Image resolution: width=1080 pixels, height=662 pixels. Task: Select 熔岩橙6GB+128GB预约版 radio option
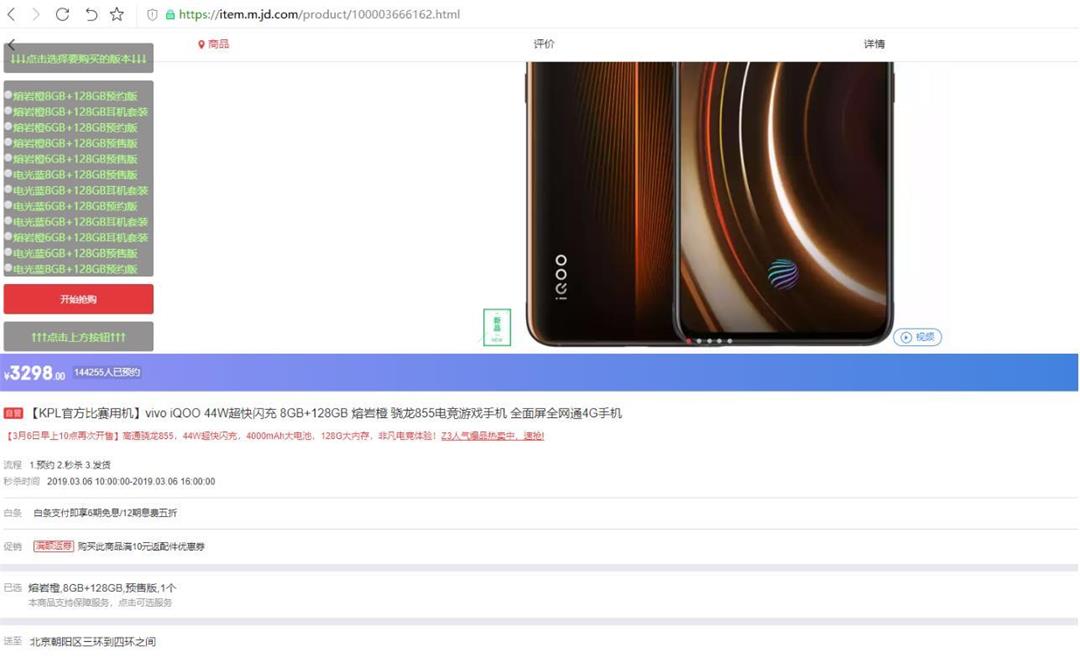point(8,127)
